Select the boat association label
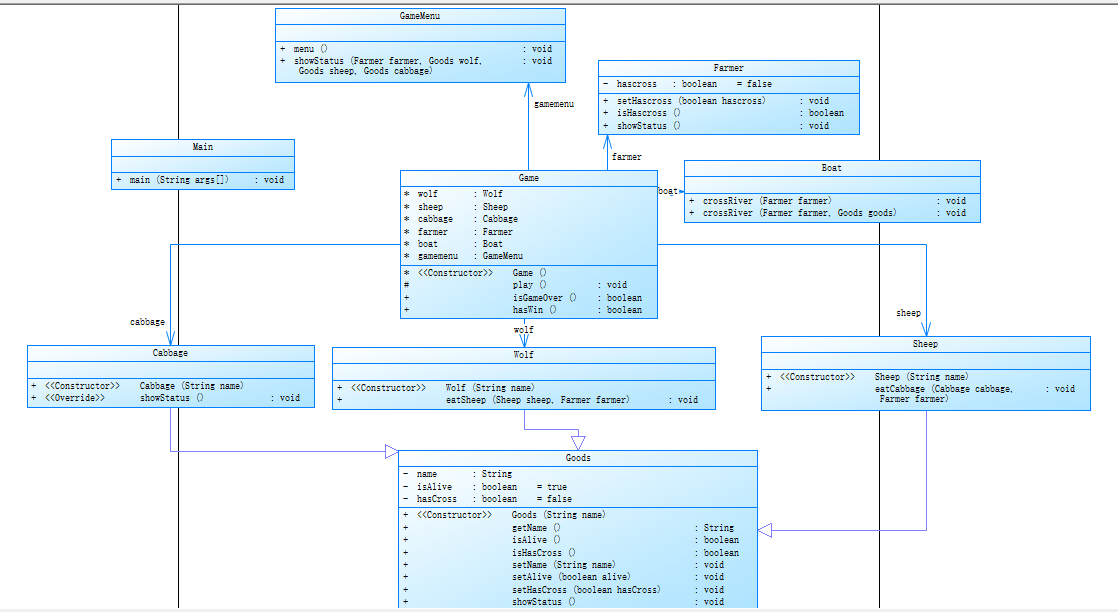The image size is (1118, 612). point(668,191)
